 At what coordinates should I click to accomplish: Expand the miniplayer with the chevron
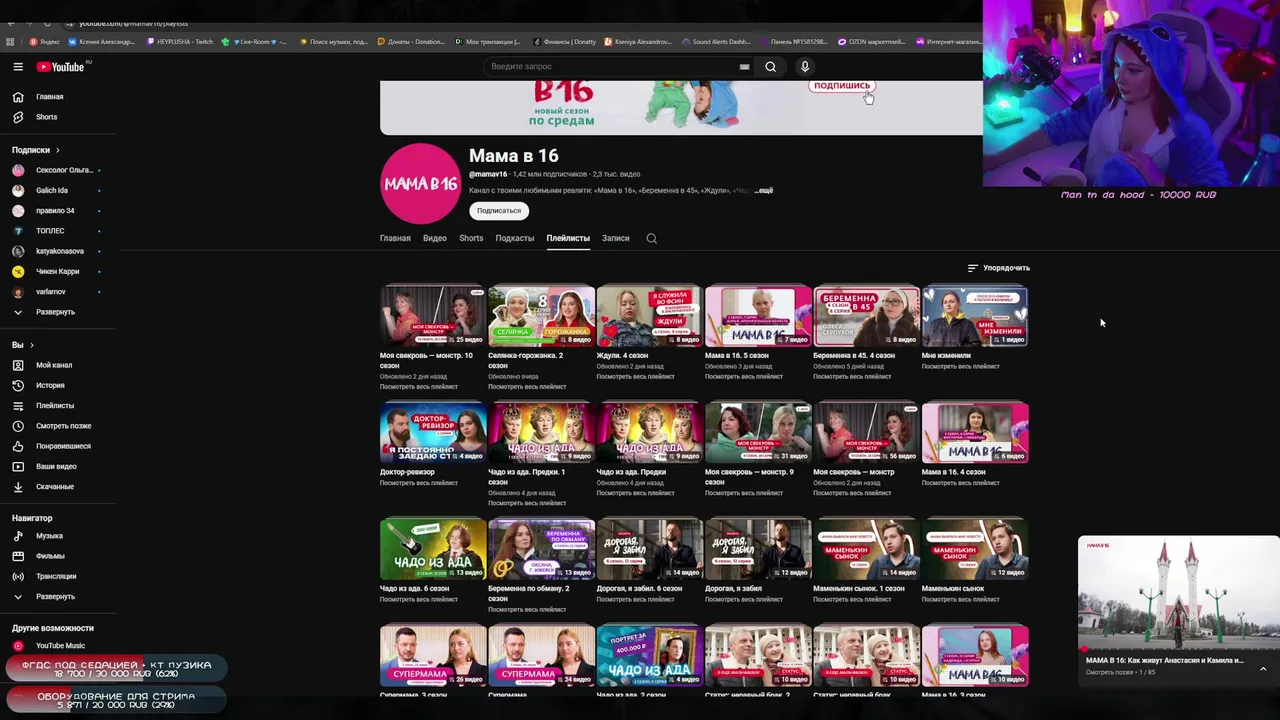coord(1263,668)
